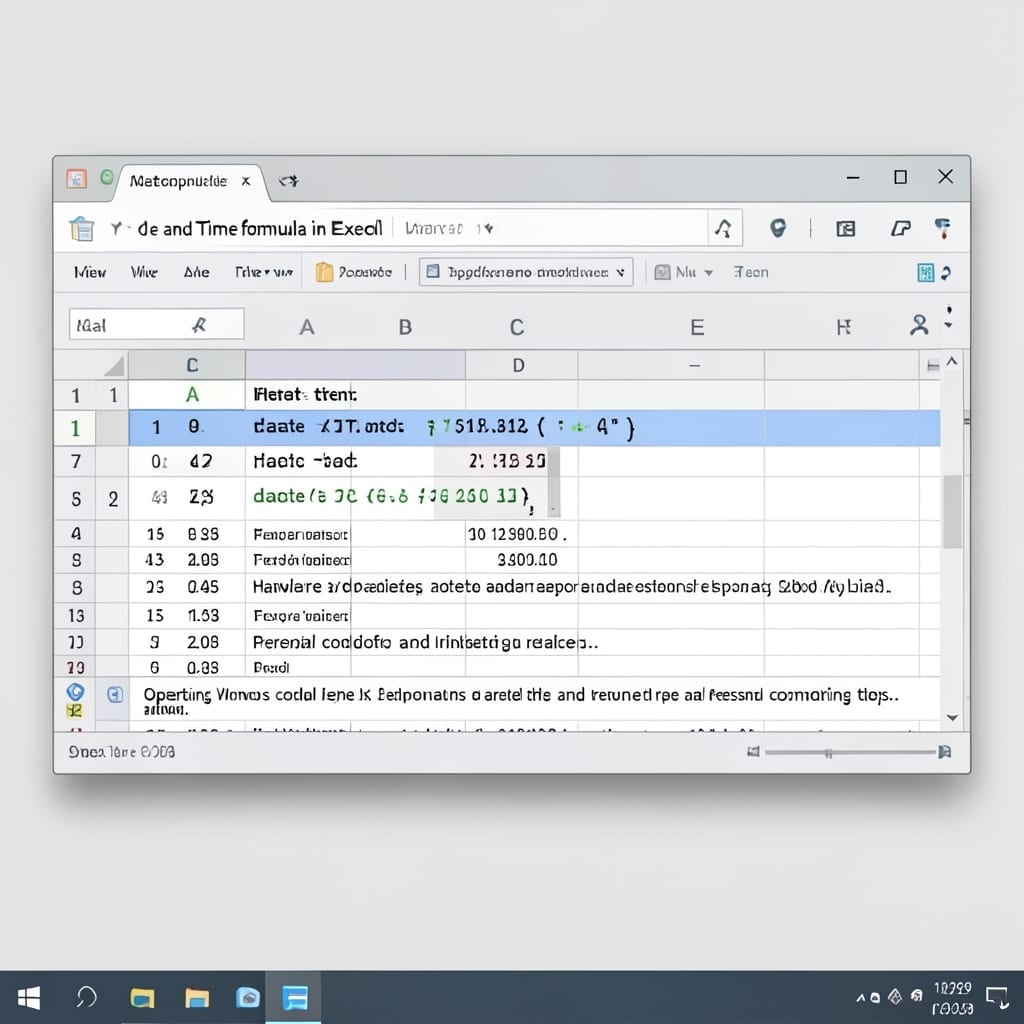Open the Windows Start menu
The image size is (1024, 1024).
[x=29, y=998]
